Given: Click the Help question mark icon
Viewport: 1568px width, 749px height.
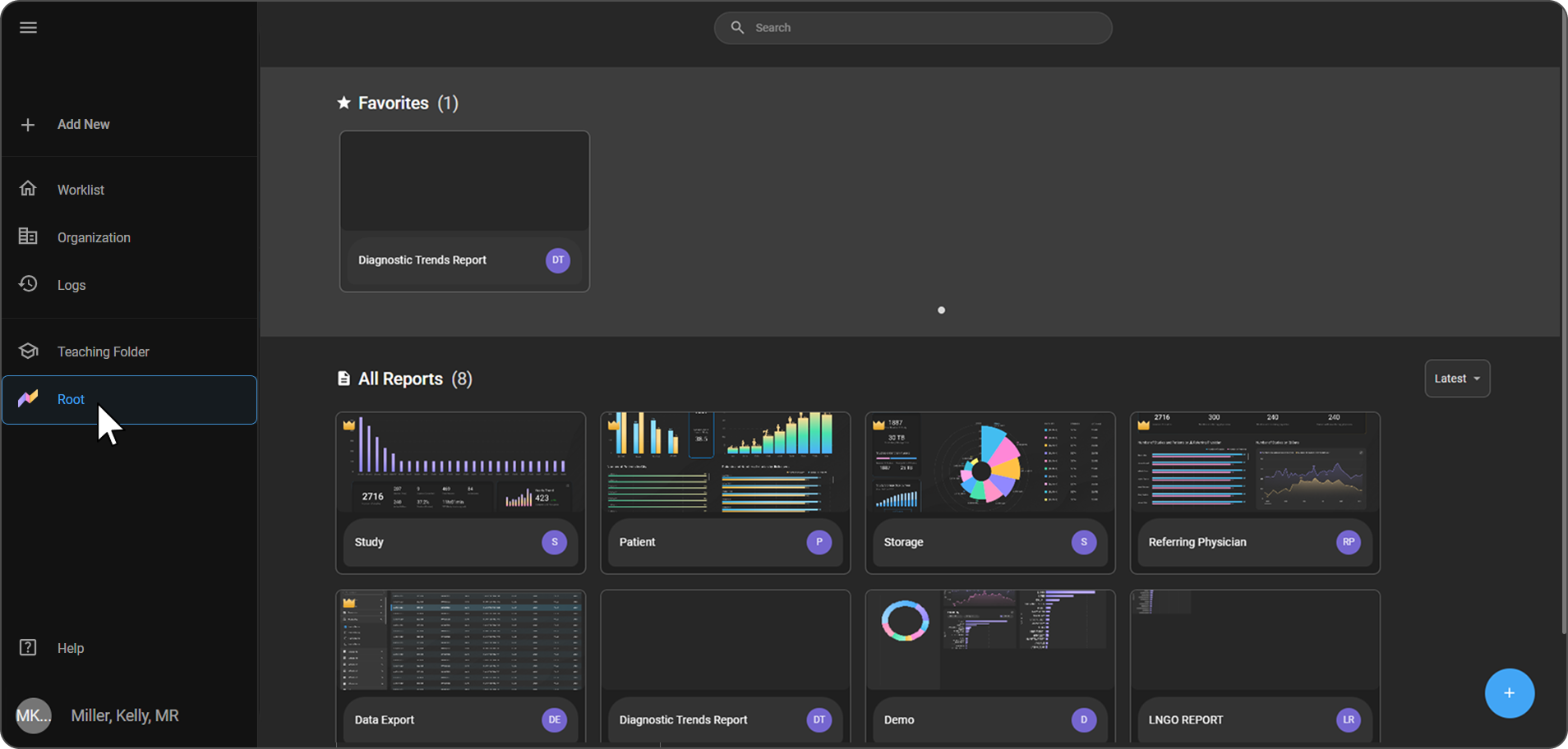Looking at the screenshot, I should (28, 647).
